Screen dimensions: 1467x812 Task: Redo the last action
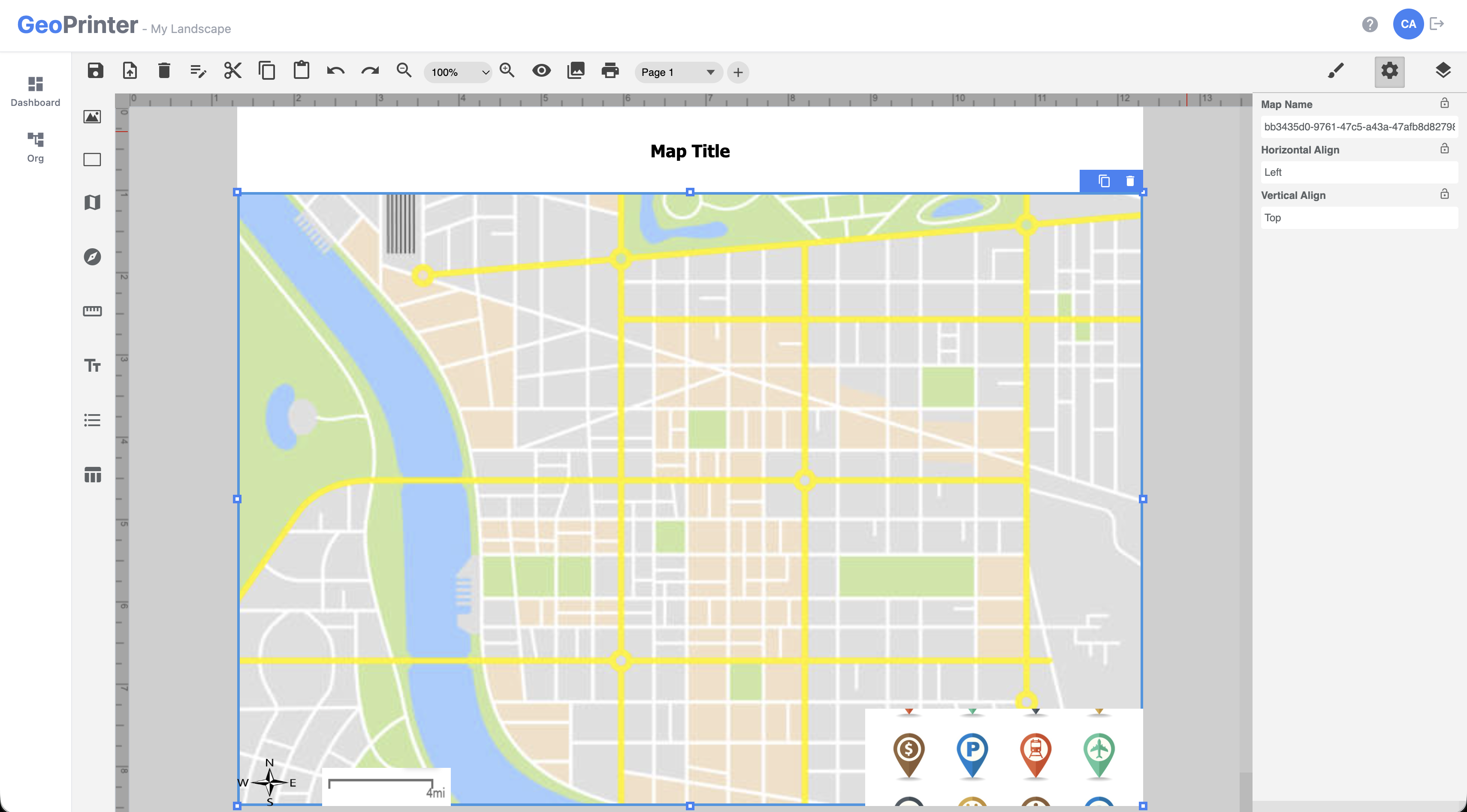[370, 71]
